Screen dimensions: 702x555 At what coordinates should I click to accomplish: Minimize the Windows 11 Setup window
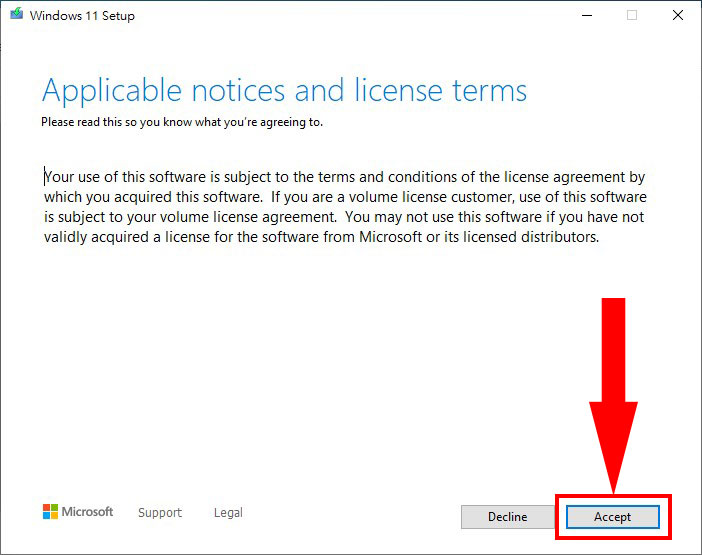click(x=587, y=16)
